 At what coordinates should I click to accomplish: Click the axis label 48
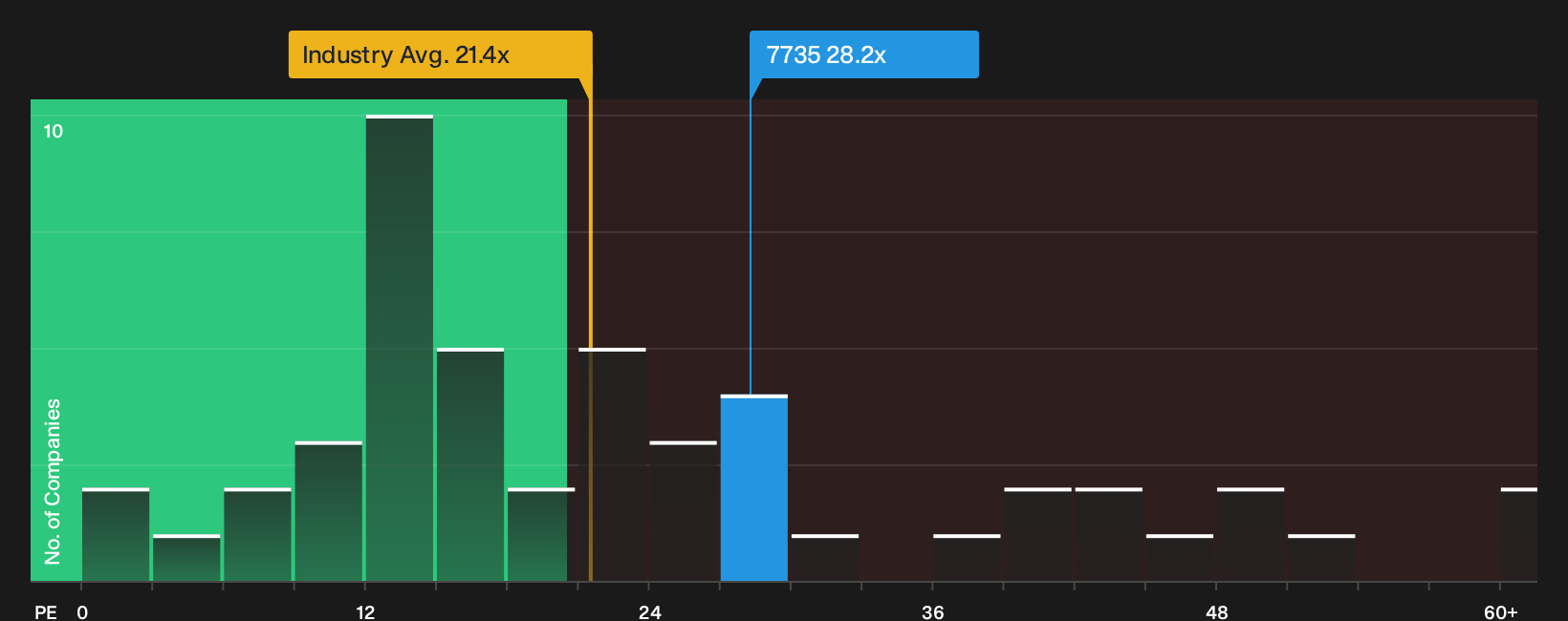(x=1216, y=612)
